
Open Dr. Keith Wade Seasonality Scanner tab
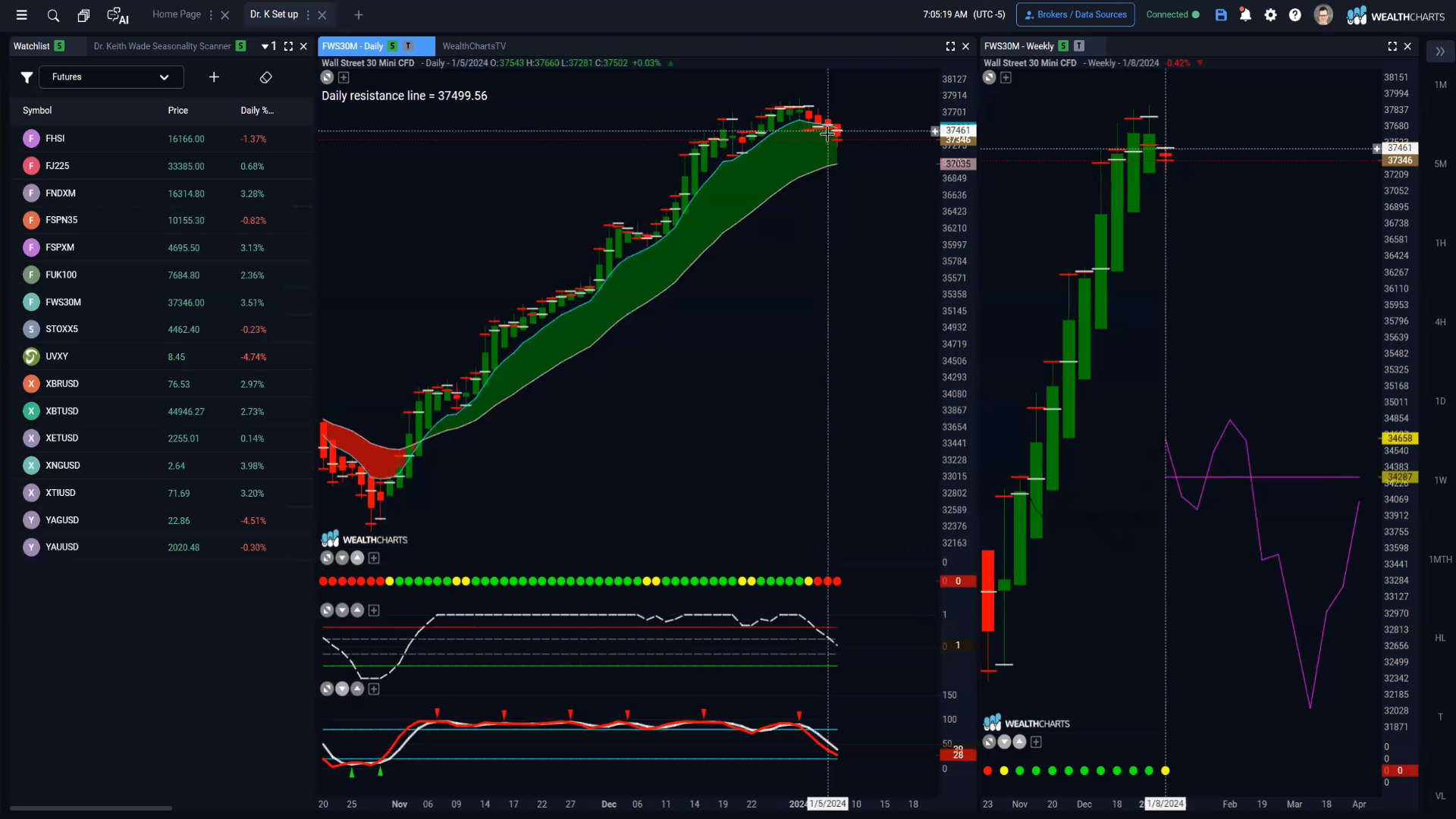pos(162,46)
